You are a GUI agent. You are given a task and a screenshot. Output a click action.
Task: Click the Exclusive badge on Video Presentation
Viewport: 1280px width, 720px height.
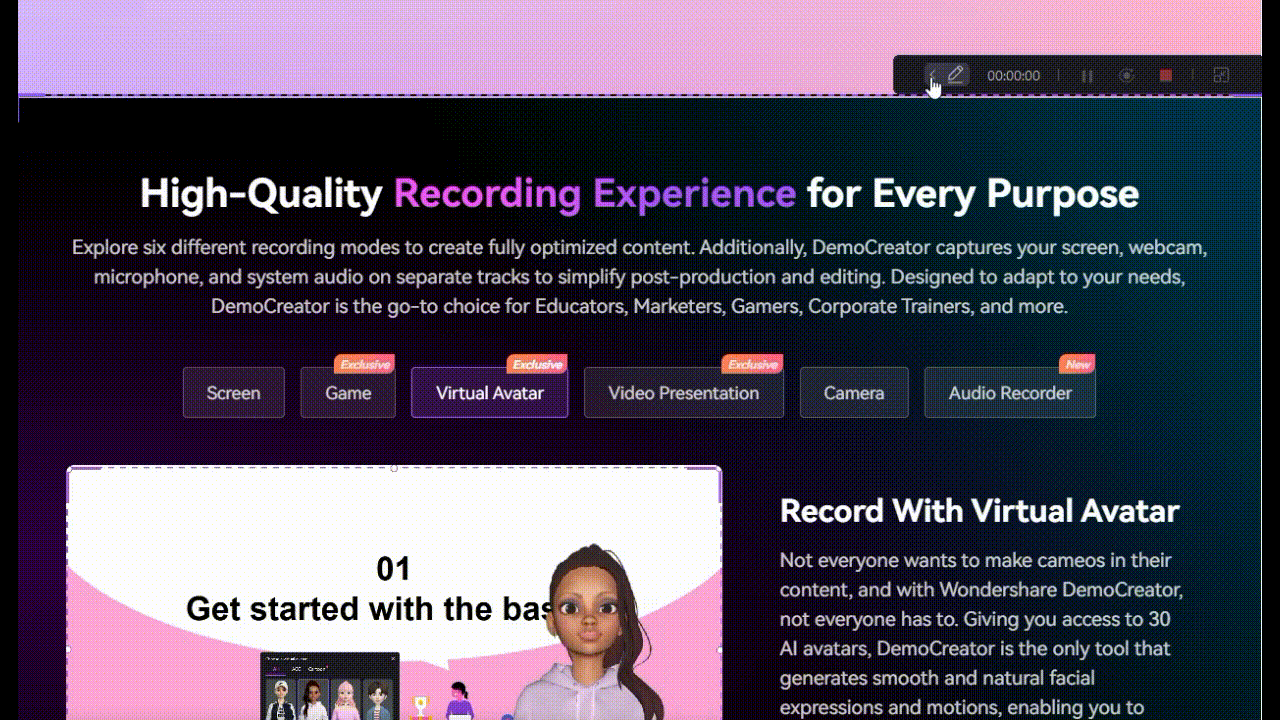click(753, 364)
